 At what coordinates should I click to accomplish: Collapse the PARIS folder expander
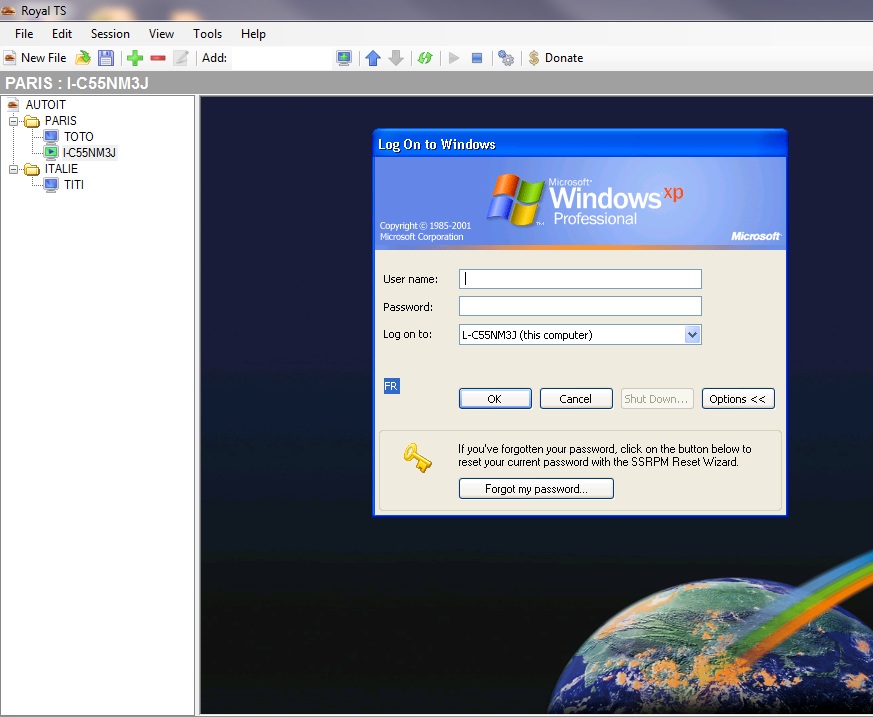(13, 121)
